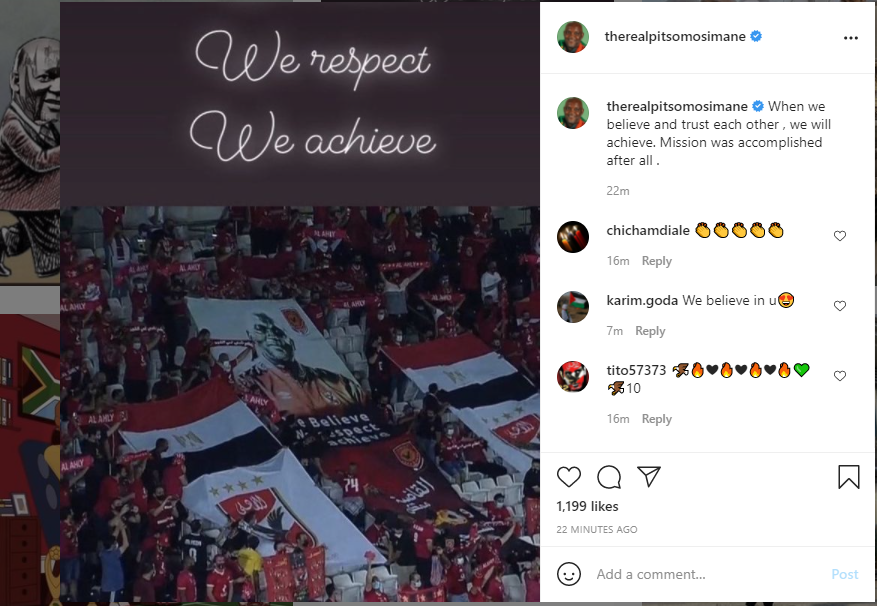
Task: Like the post with heart icon
Action: pos(569,477)
